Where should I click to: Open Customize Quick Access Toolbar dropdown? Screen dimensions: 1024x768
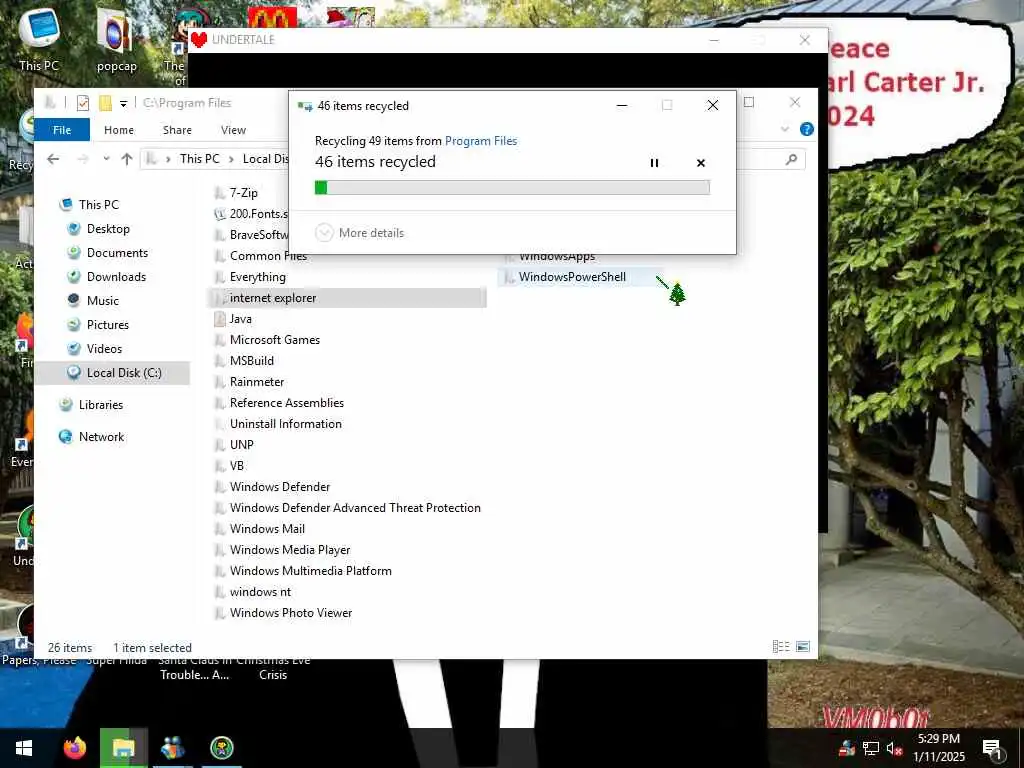tap(123, 103)
